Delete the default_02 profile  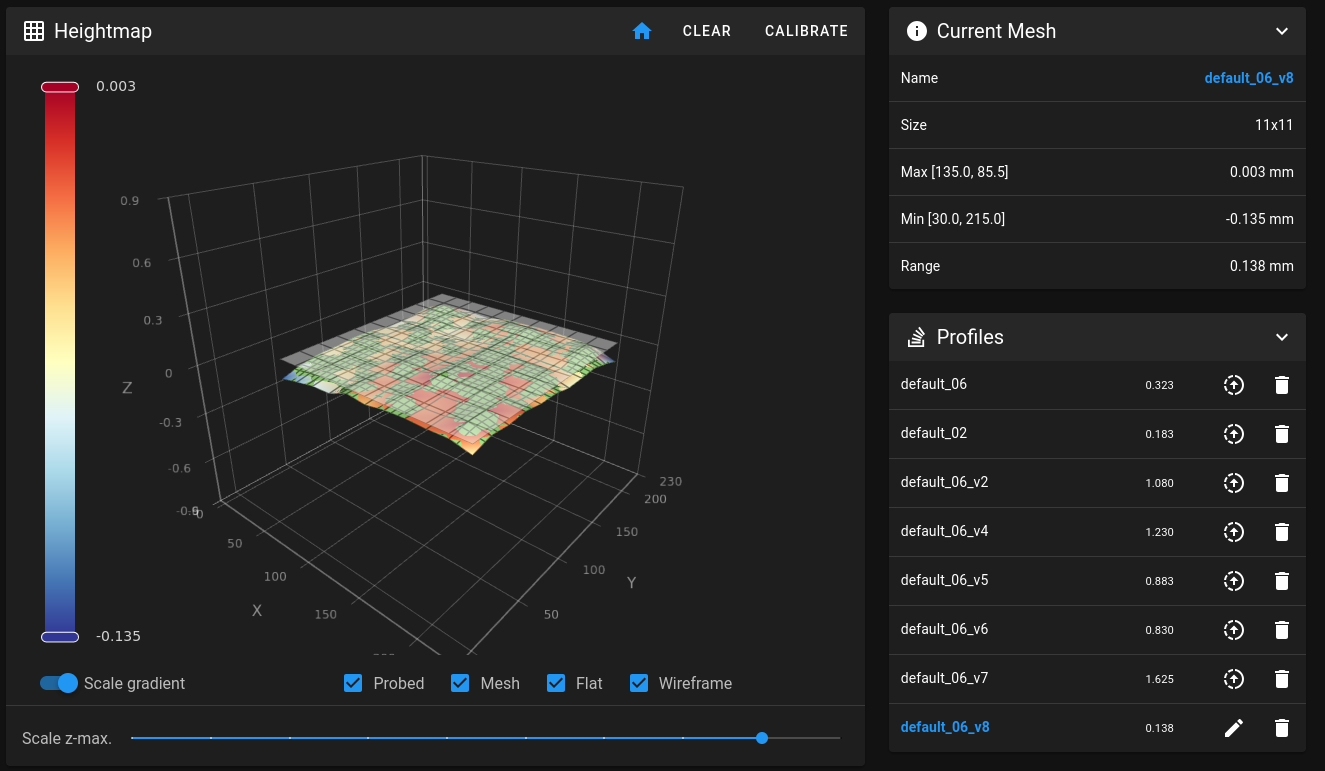pos(1282,434)
